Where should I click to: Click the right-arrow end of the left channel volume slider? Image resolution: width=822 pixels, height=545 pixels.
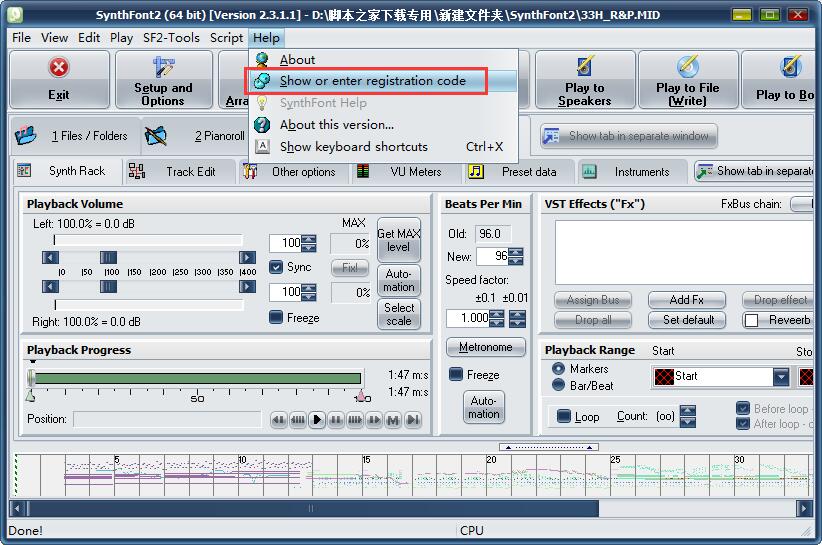coord(247,257)
